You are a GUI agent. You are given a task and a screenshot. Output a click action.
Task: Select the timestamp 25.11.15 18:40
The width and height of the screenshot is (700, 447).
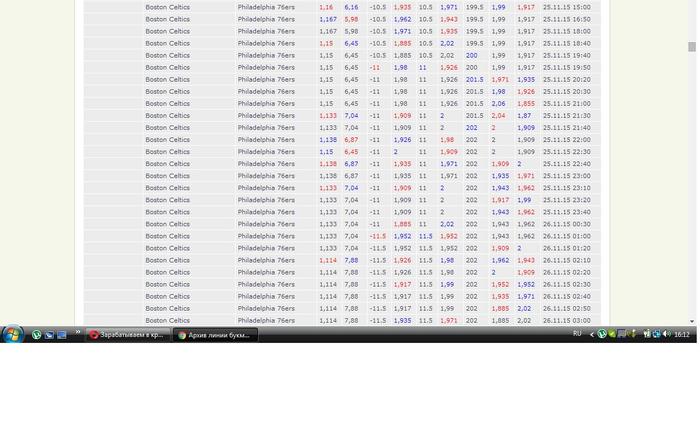click(x=567, y=43)
